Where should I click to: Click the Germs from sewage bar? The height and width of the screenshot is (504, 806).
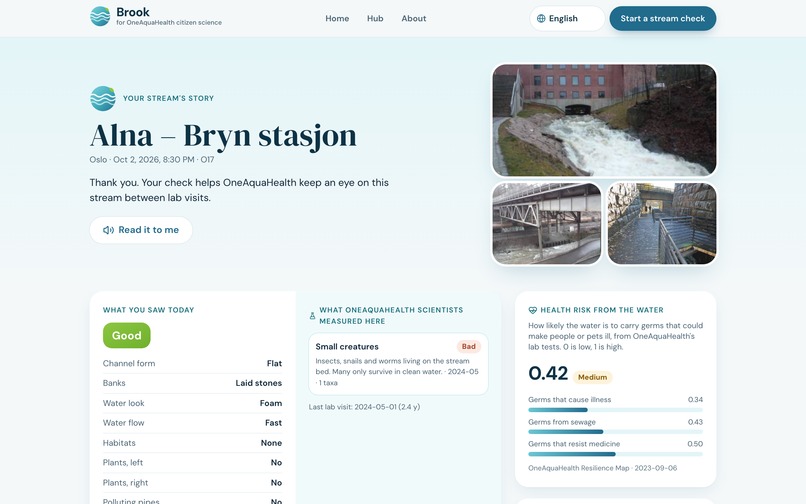click(615, 432)
